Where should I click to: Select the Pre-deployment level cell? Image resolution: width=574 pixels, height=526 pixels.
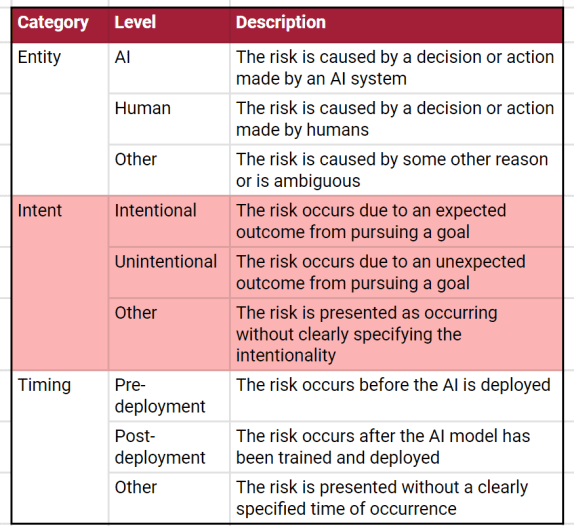point(169,396)
